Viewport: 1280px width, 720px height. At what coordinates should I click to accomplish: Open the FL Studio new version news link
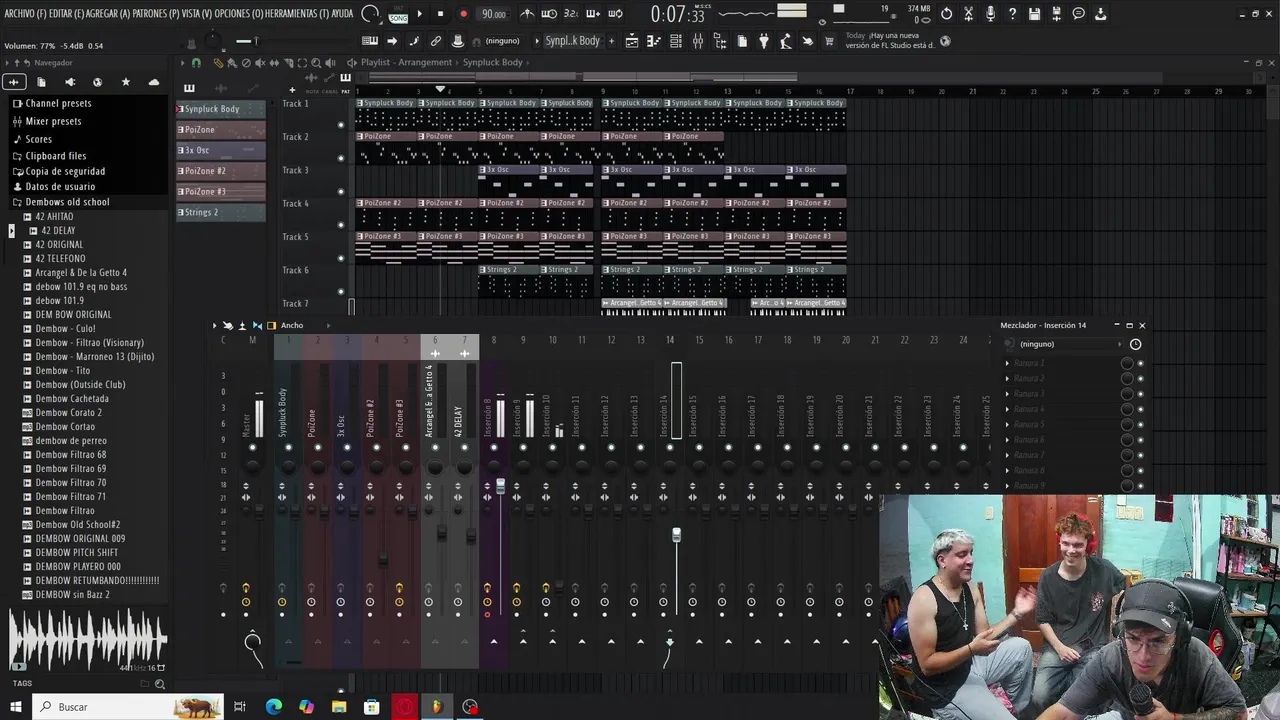coord(890,40)
